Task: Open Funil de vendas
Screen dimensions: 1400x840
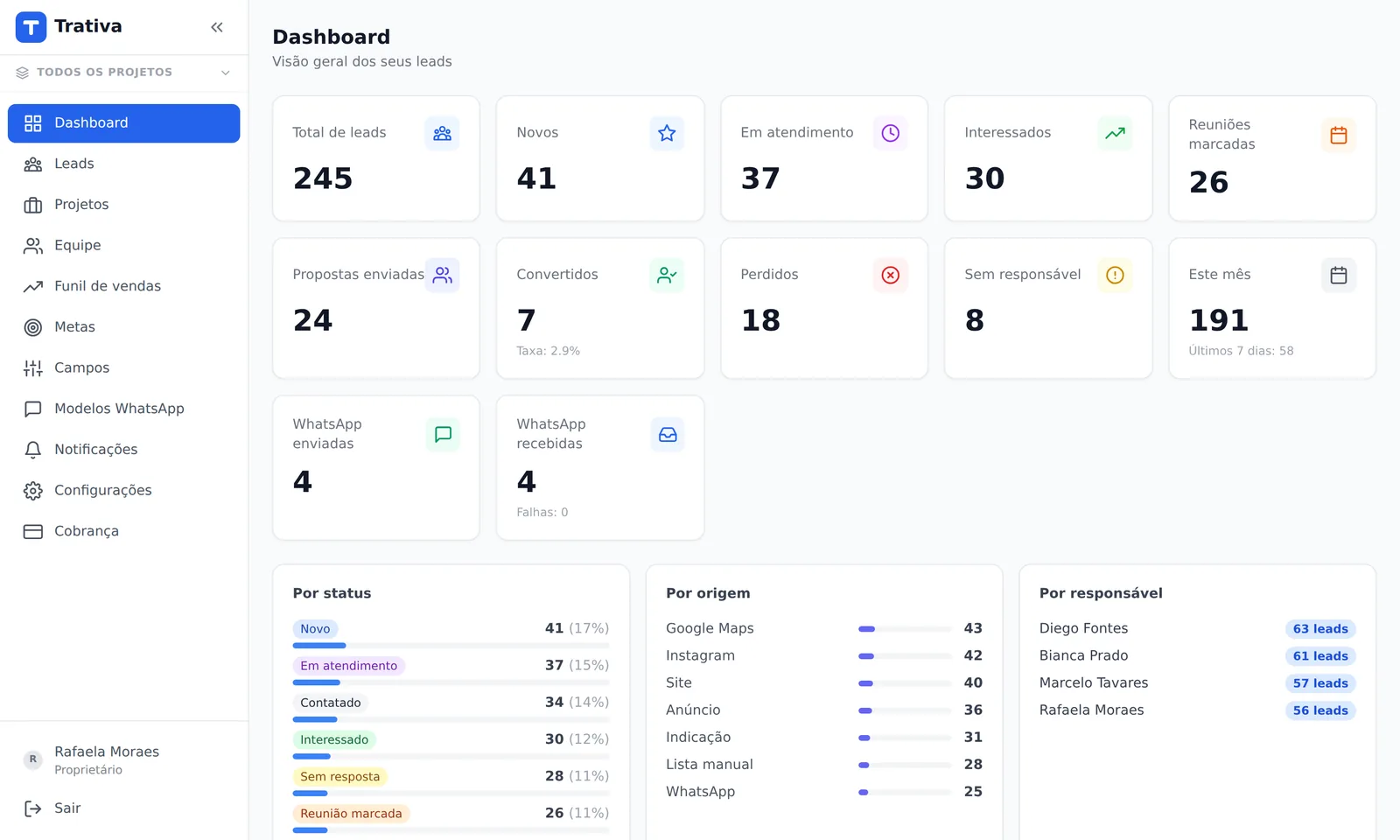Action: 123,286
